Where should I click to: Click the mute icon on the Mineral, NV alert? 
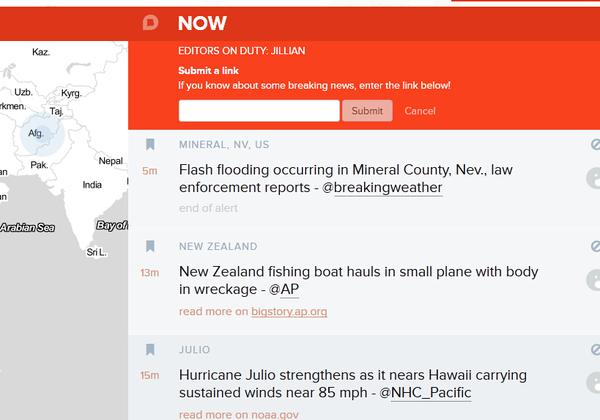point(595,145)
